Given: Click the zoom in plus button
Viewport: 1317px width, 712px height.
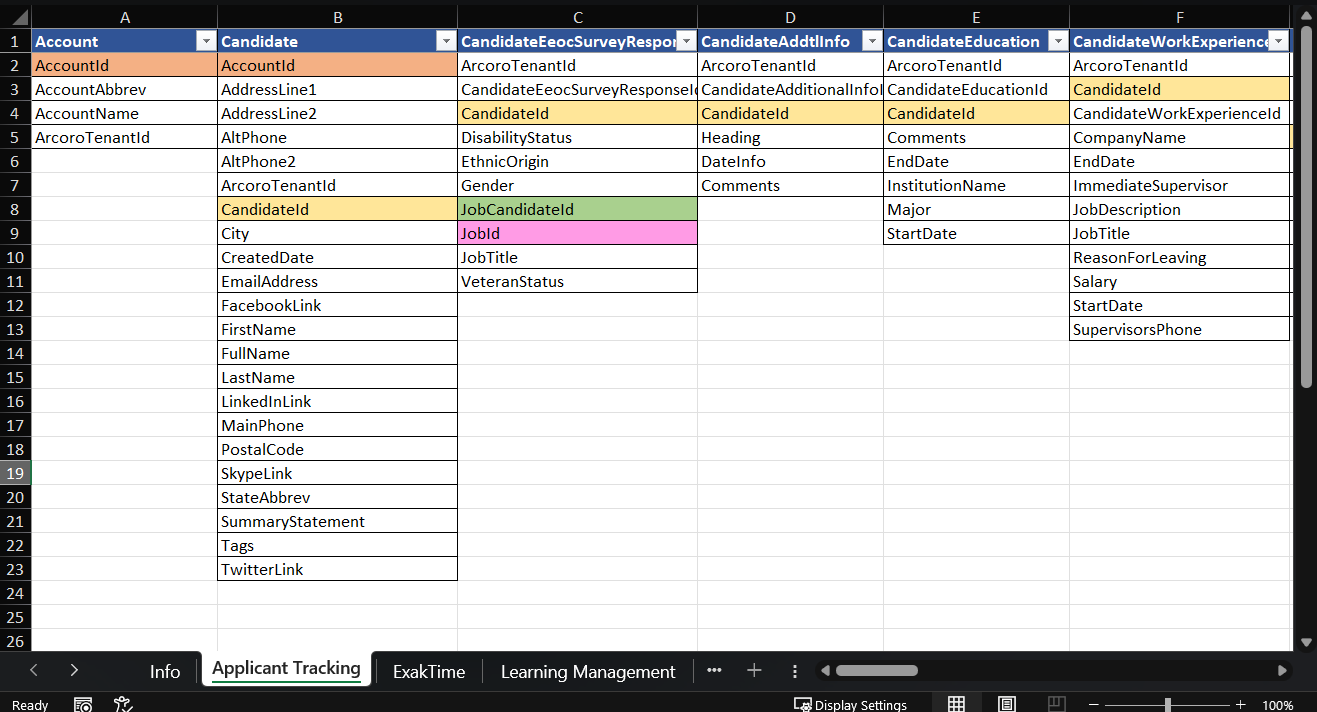Looking at the screenshot, I should (1240, 704).
